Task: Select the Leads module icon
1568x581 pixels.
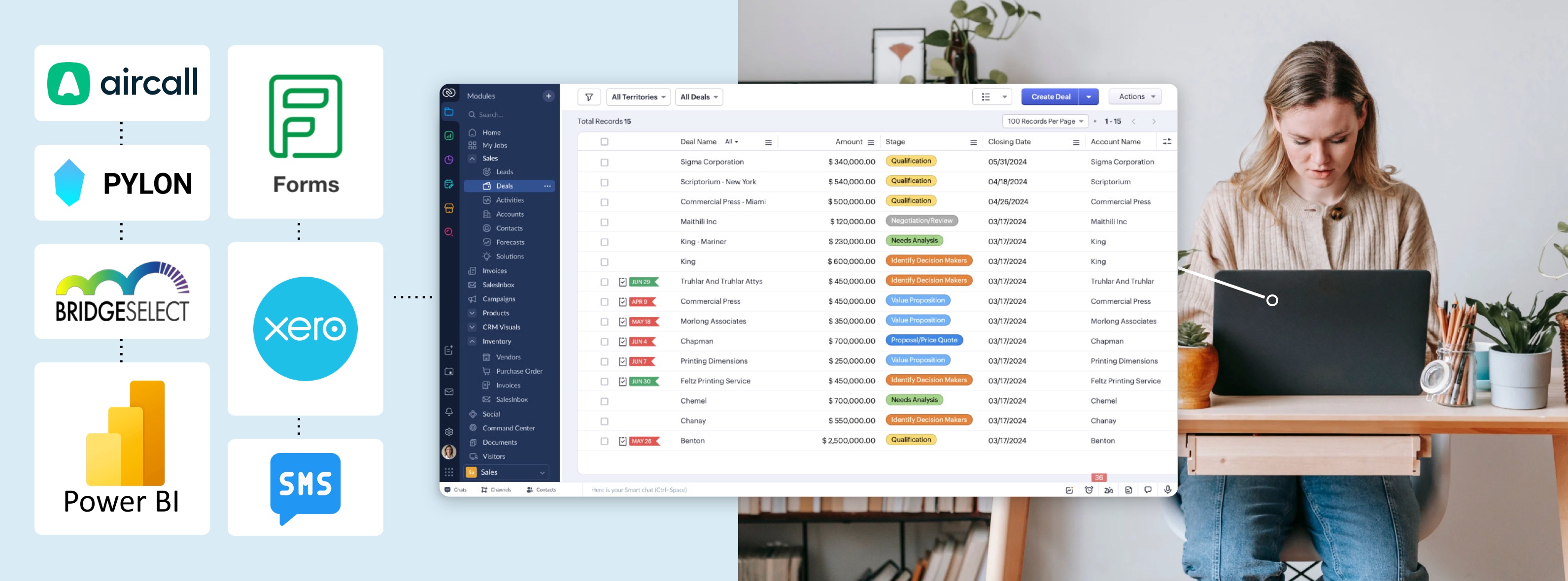Action: pos(487,171)
